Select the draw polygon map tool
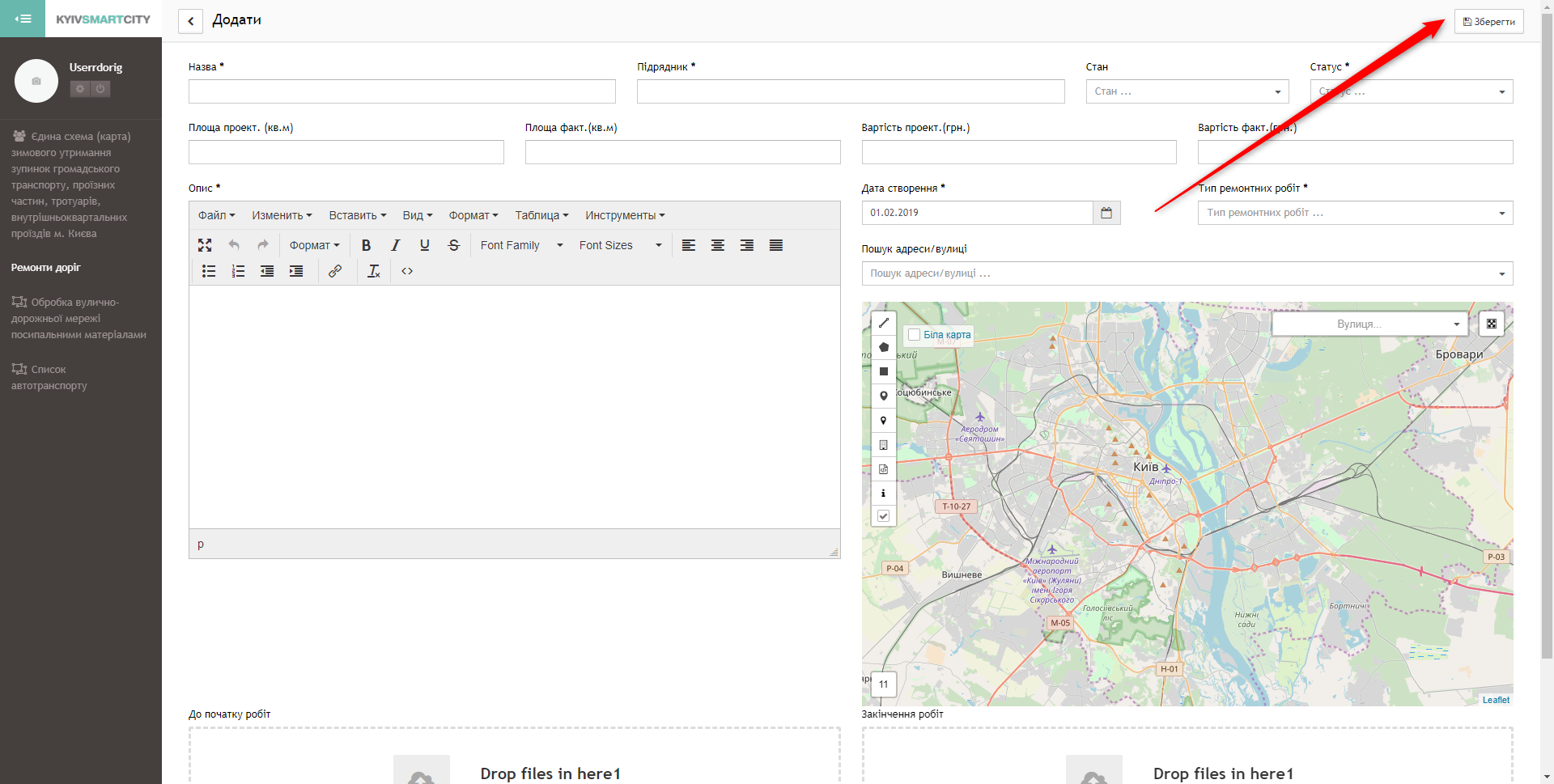1554x784 pixels. coord(884,347)
